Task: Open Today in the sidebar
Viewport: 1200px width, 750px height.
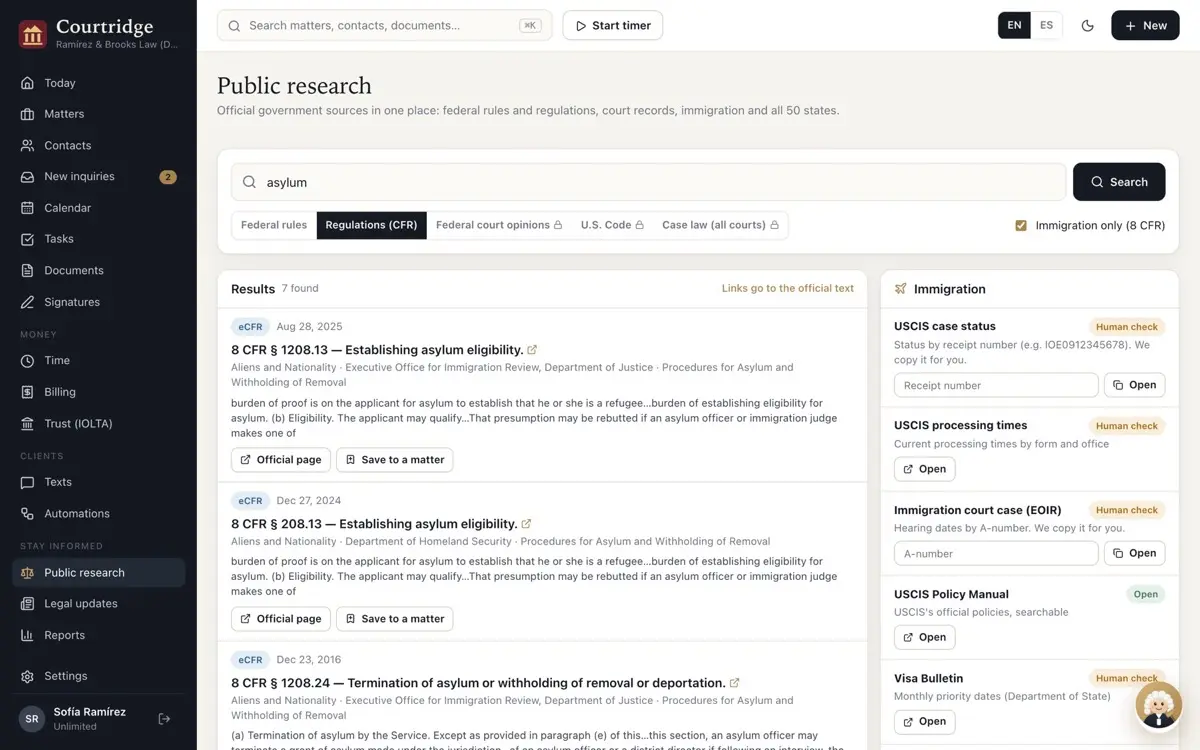Action: pyautogui.click(x=98, y=83)
